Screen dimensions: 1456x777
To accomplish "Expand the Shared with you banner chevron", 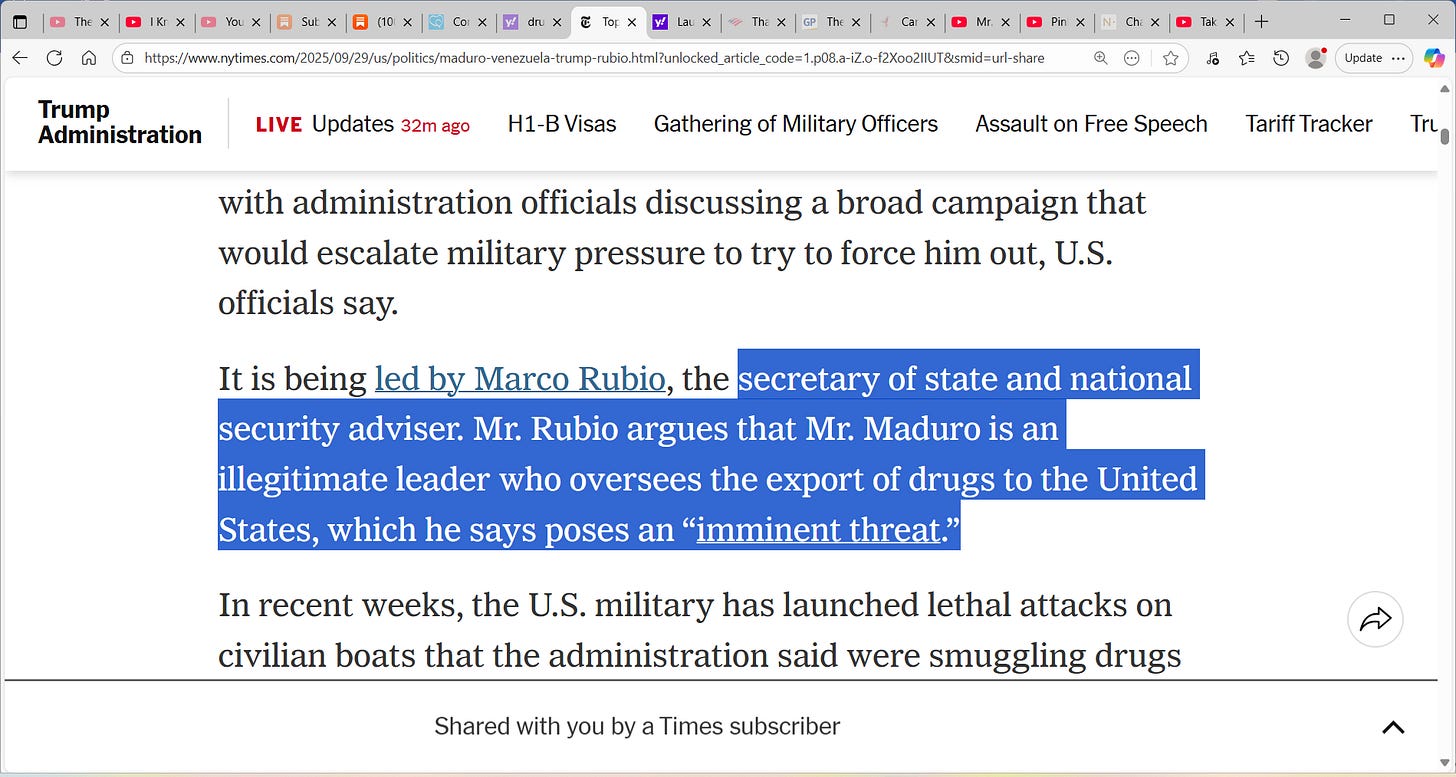I will [1393, 727].
